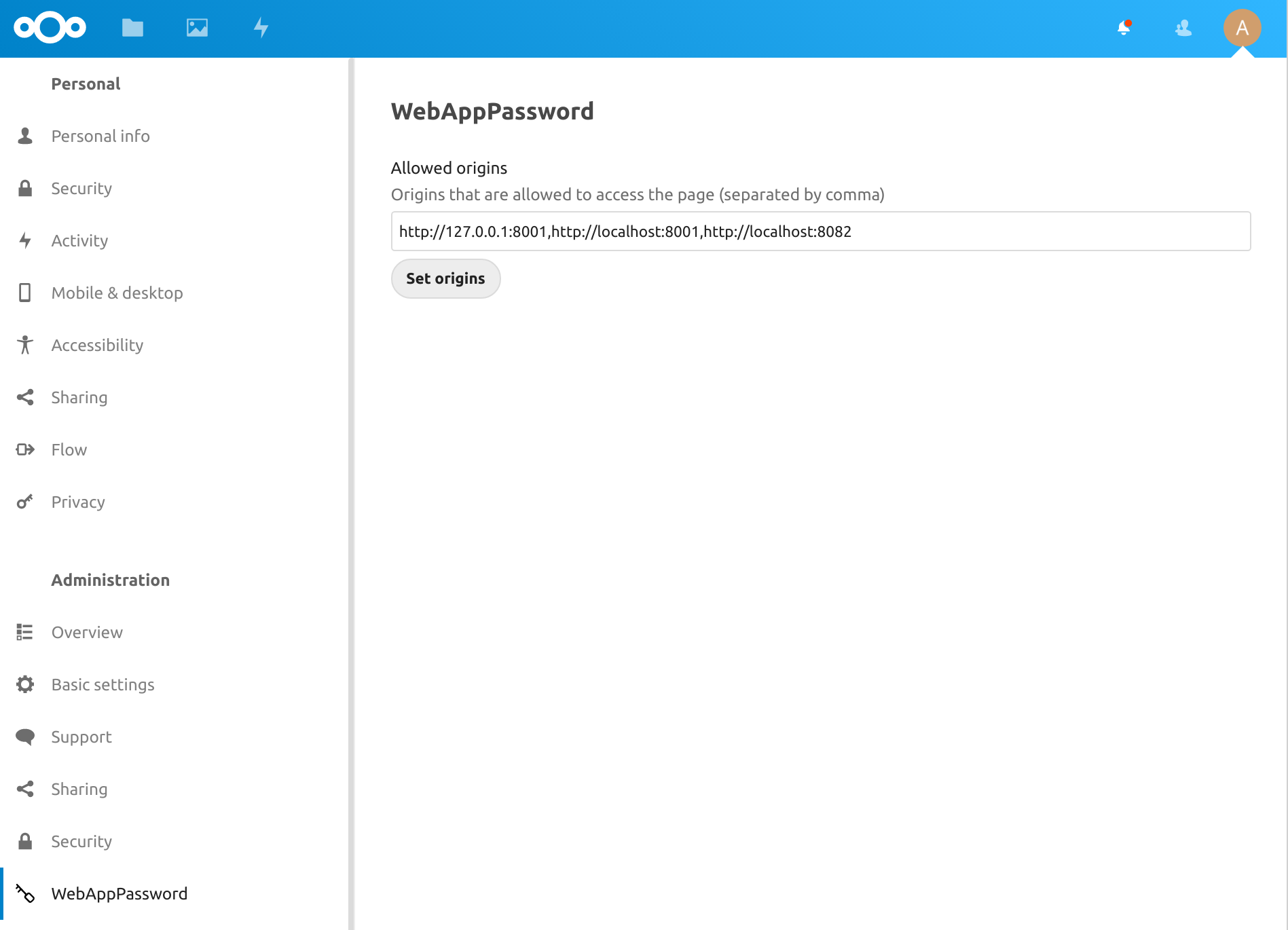This screenshot has width=1288, height=930.
Task: Open the Files app folder icon
Action: [x=132, y=28]
